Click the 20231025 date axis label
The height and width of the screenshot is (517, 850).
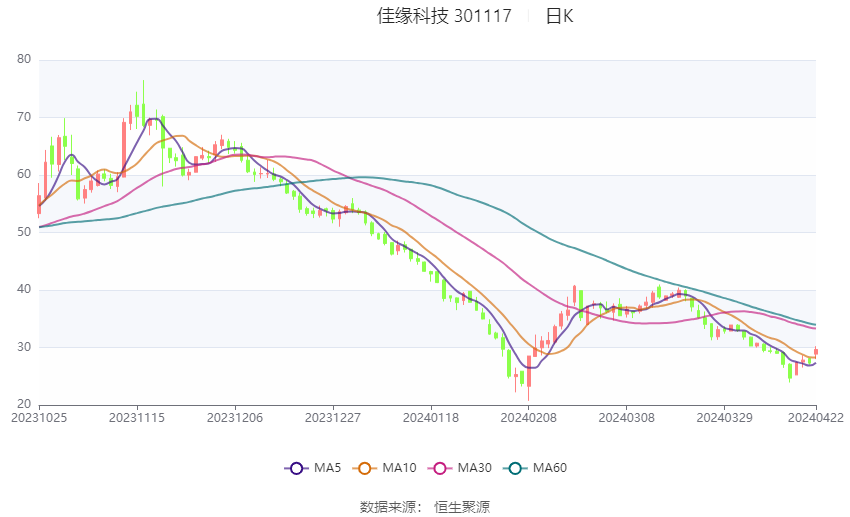[39, 418]
